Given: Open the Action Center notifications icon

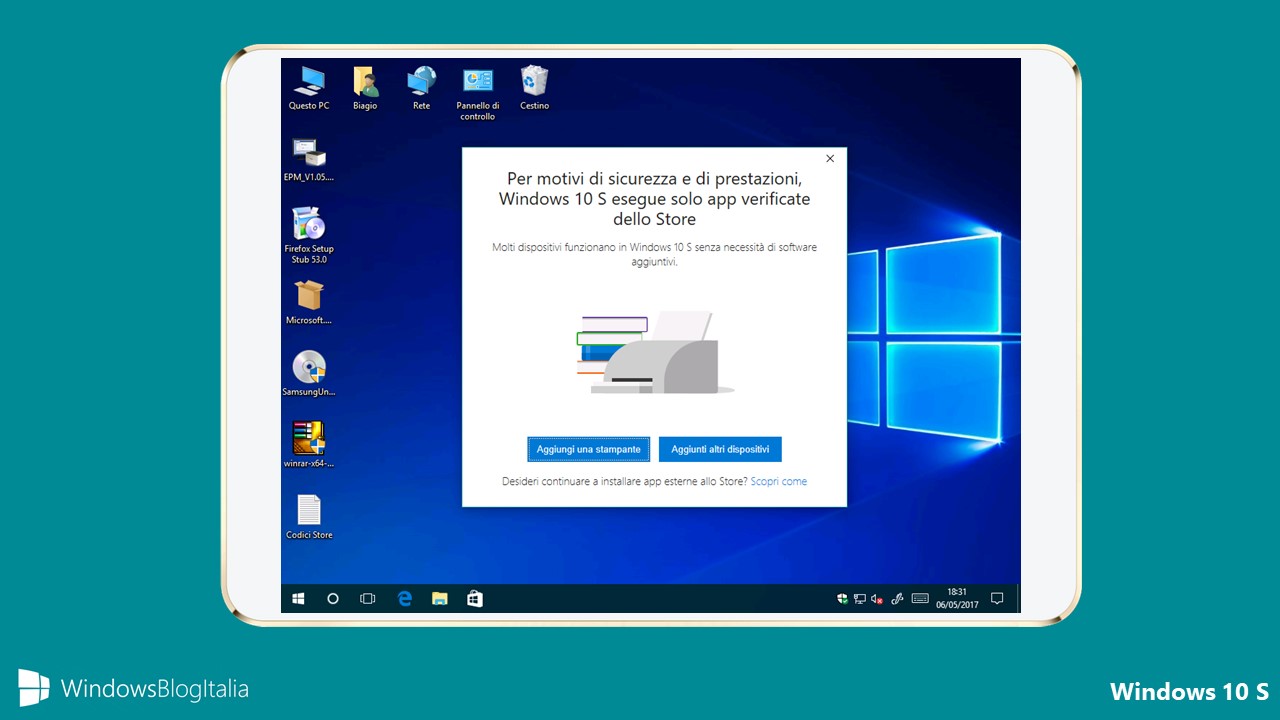Looking at the screenshot, I should tap(996, 599).
